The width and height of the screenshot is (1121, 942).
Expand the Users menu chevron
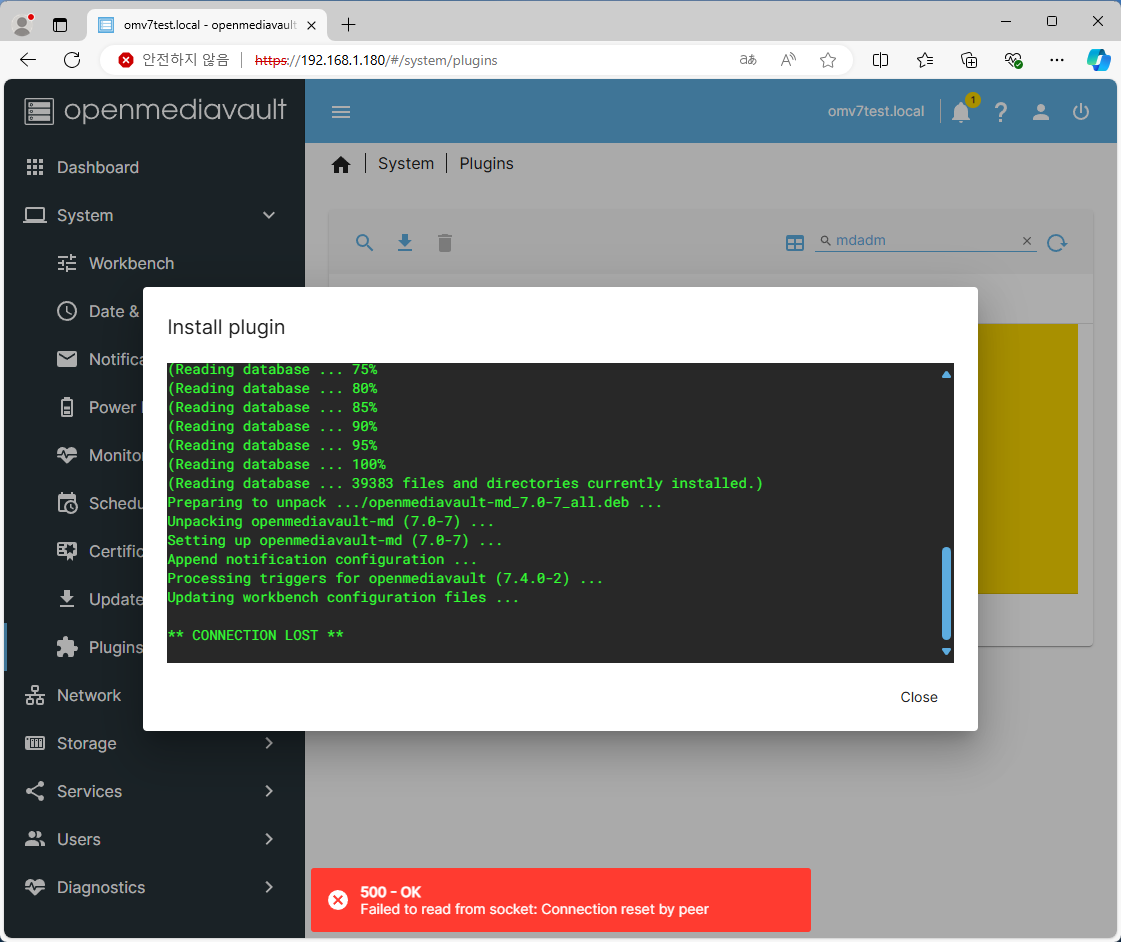269,839
